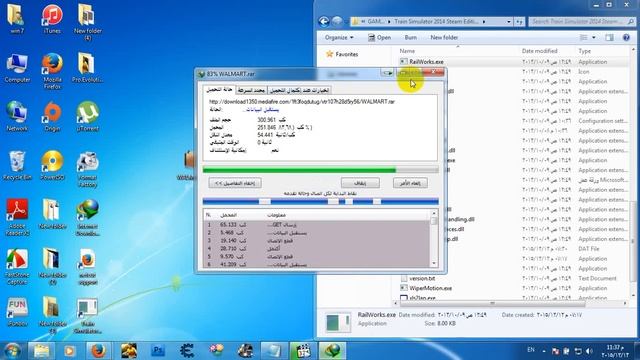Screen dimensions: 640x360
Task: Open the iTunes desktop shortcut
Action: click(52, 19)
